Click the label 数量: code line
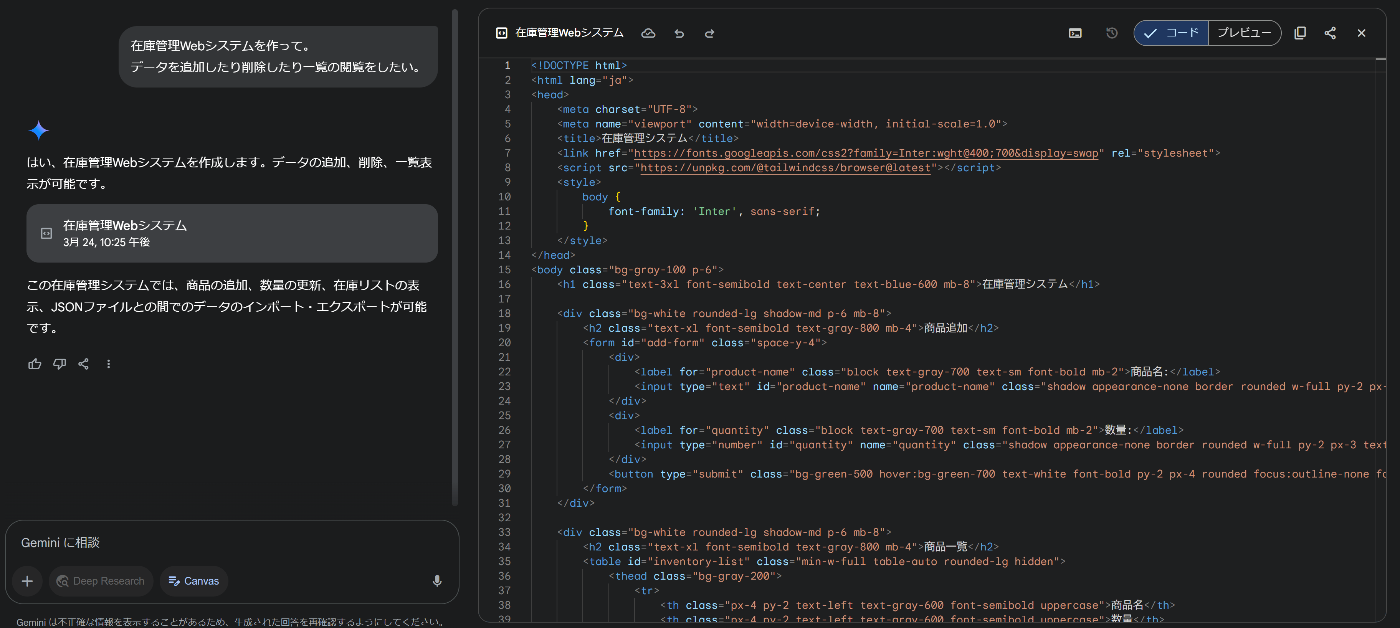Screen dimensions: 1400x628 pos(909,430)
